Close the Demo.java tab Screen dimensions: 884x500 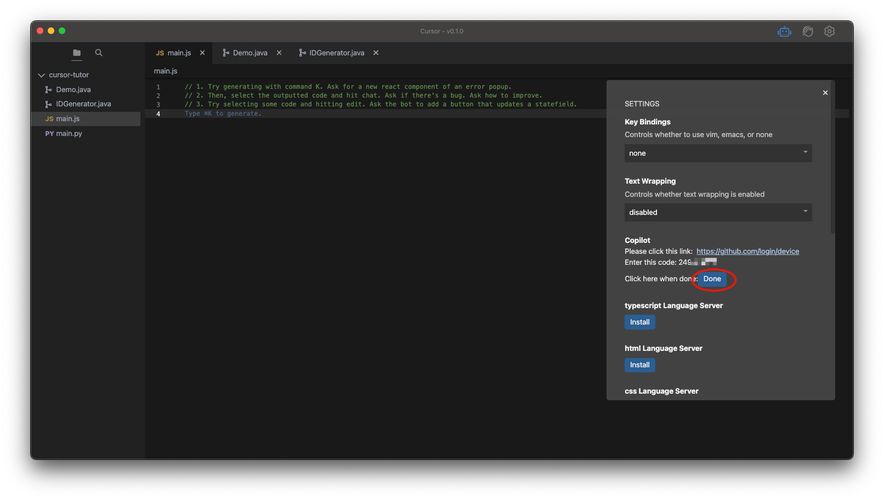pos(279,53)
